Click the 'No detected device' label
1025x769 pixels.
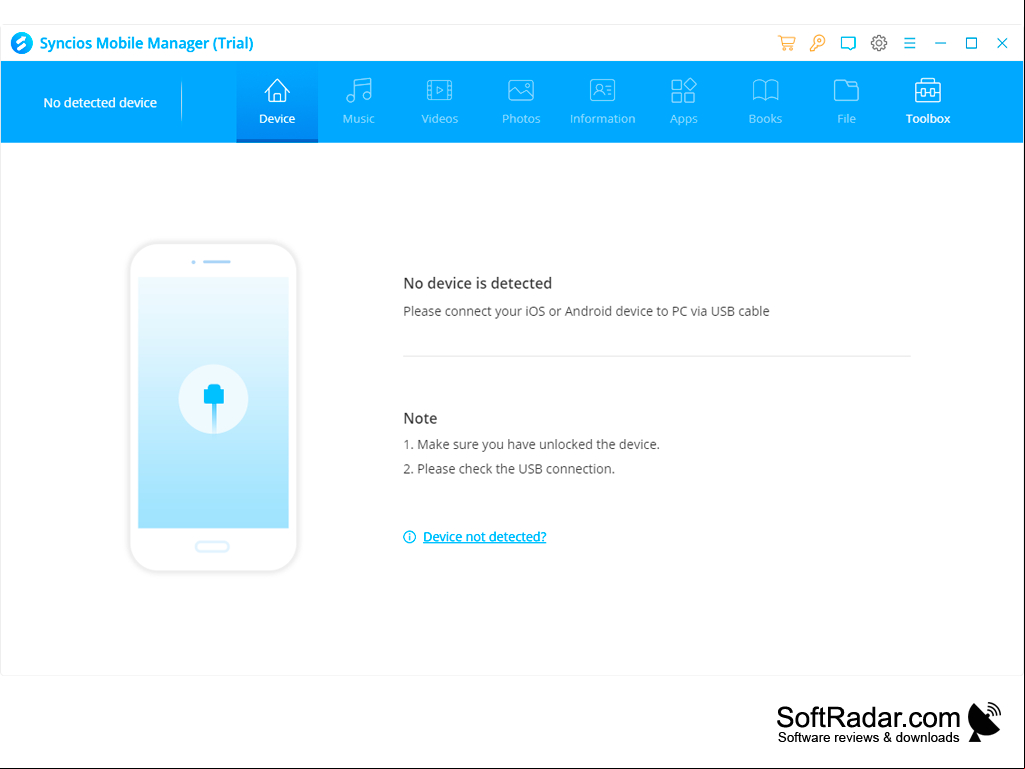coord(100,103)
